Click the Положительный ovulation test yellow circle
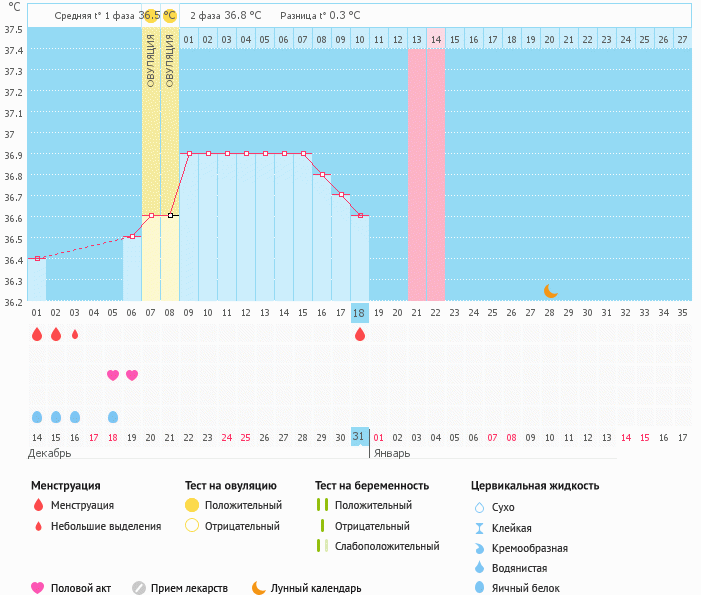This screenshot has width=701, height=595. (x=192, y=505)
